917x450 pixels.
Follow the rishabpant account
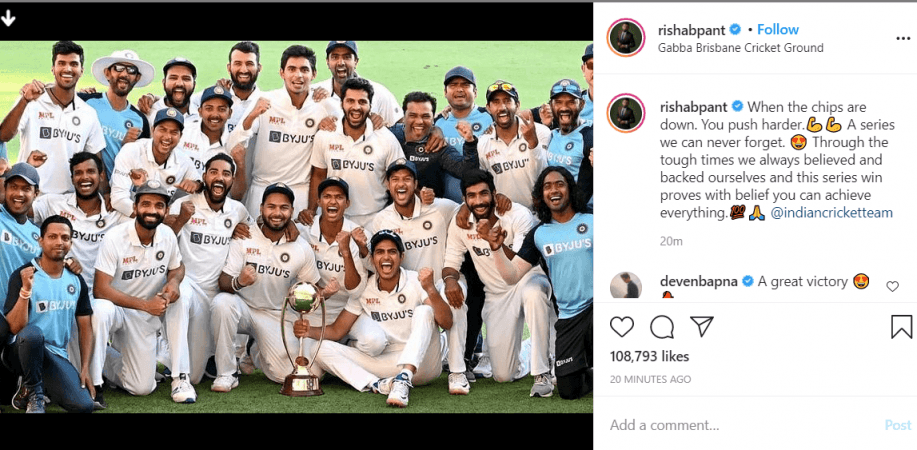778,29
